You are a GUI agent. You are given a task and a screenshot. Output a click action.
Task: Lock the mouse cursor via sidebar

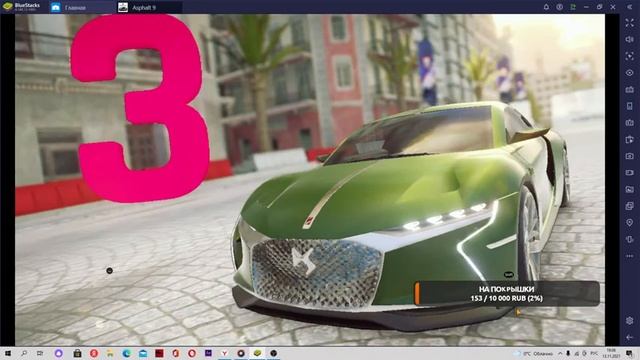pyautogui.click(x=629, y=56)
